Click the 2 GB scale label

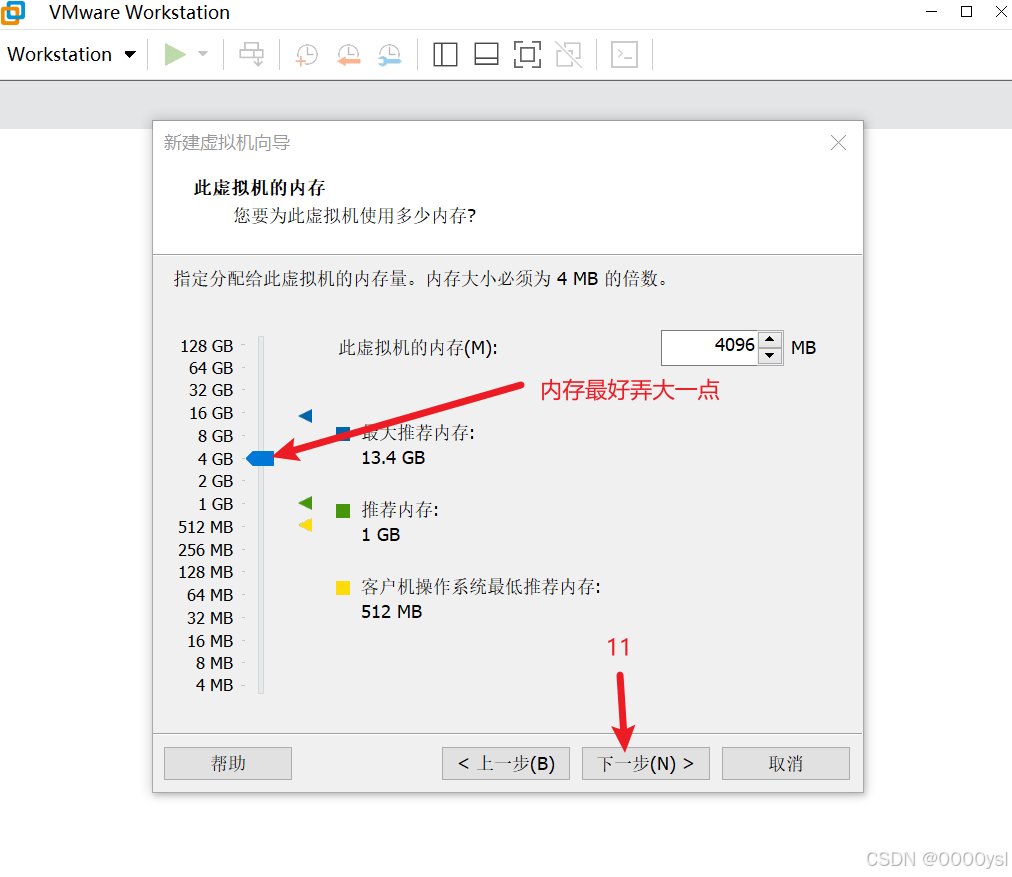coord(216,481)
